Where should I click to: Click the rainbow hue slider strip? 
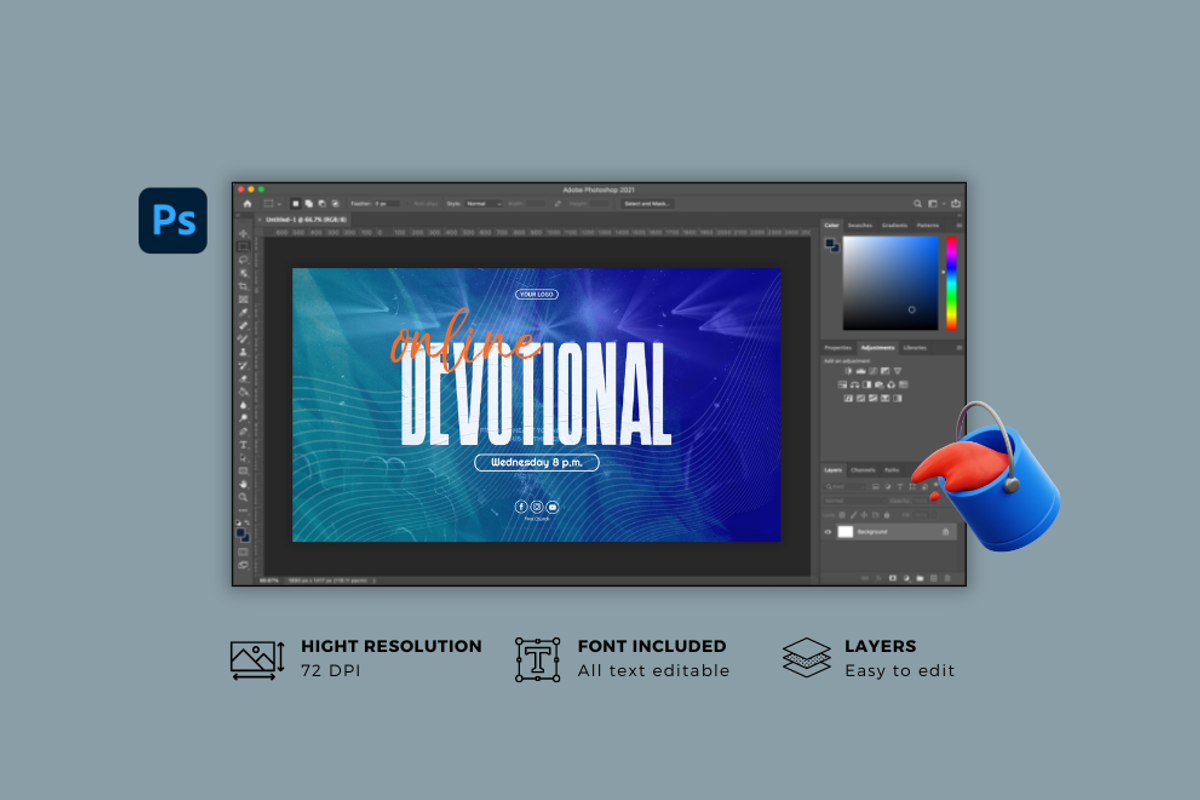tap(951, 283)
